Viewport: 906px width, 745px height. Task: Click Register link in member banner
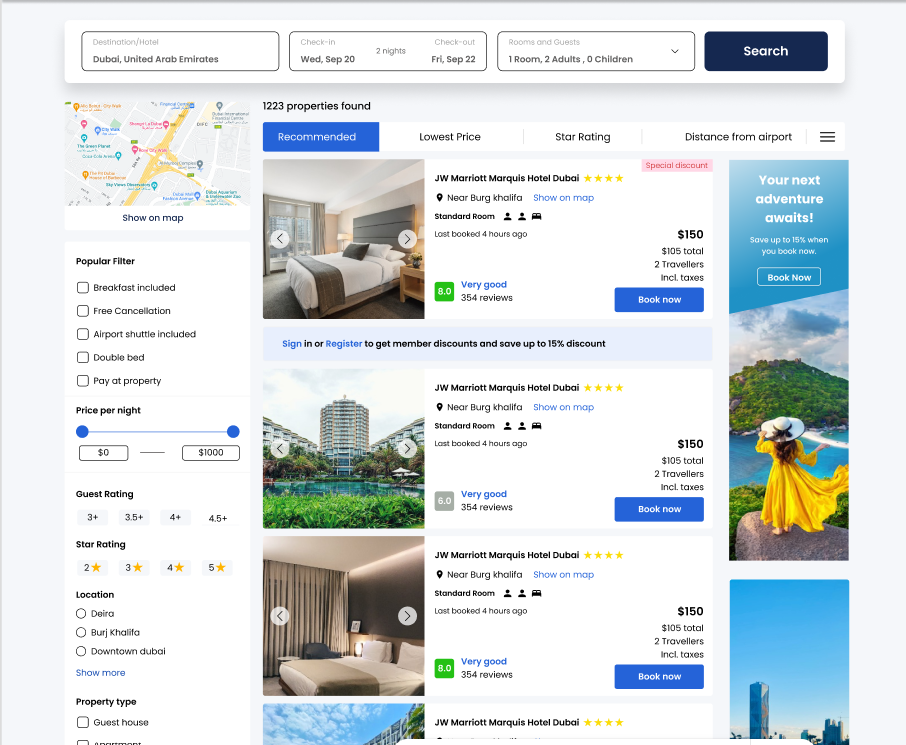(x=344, y=344)
